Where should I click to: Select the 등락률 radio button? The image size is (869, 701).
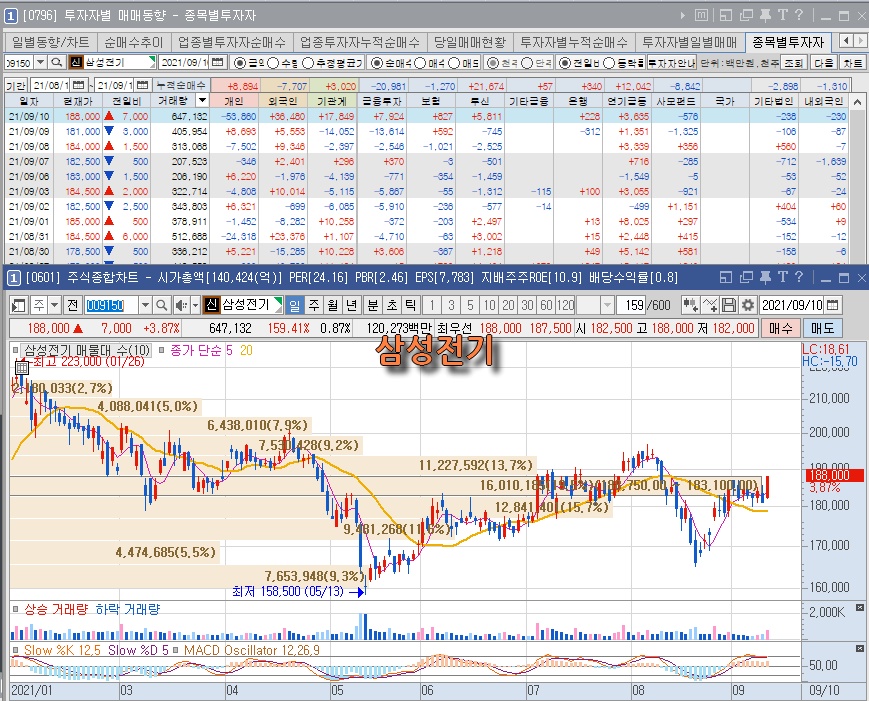609,63
